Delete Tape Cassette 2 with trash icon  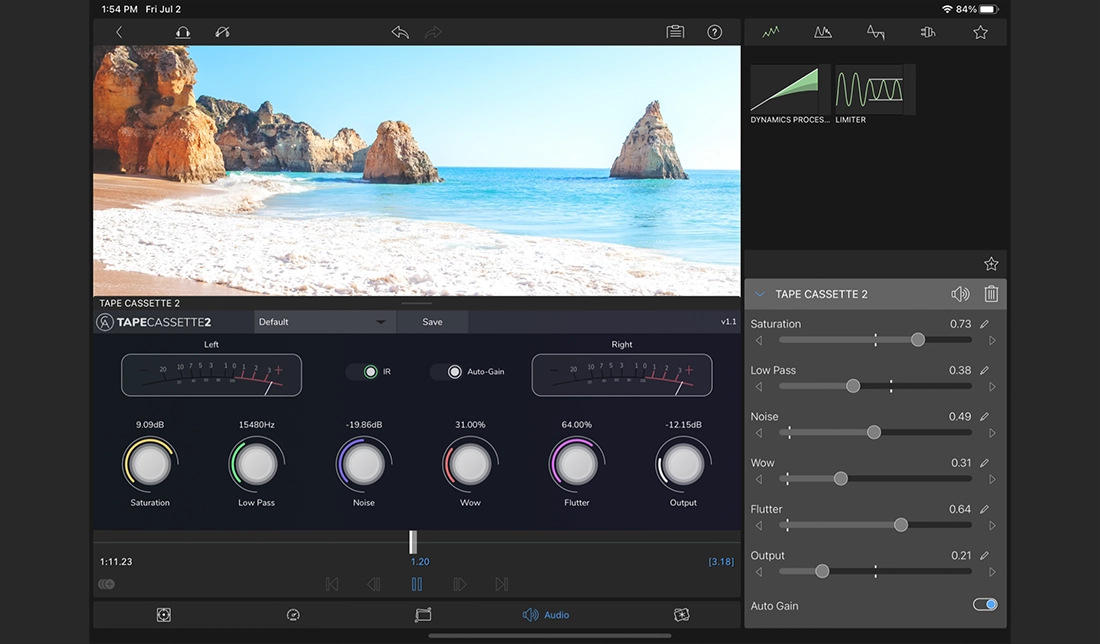point(991,294)
